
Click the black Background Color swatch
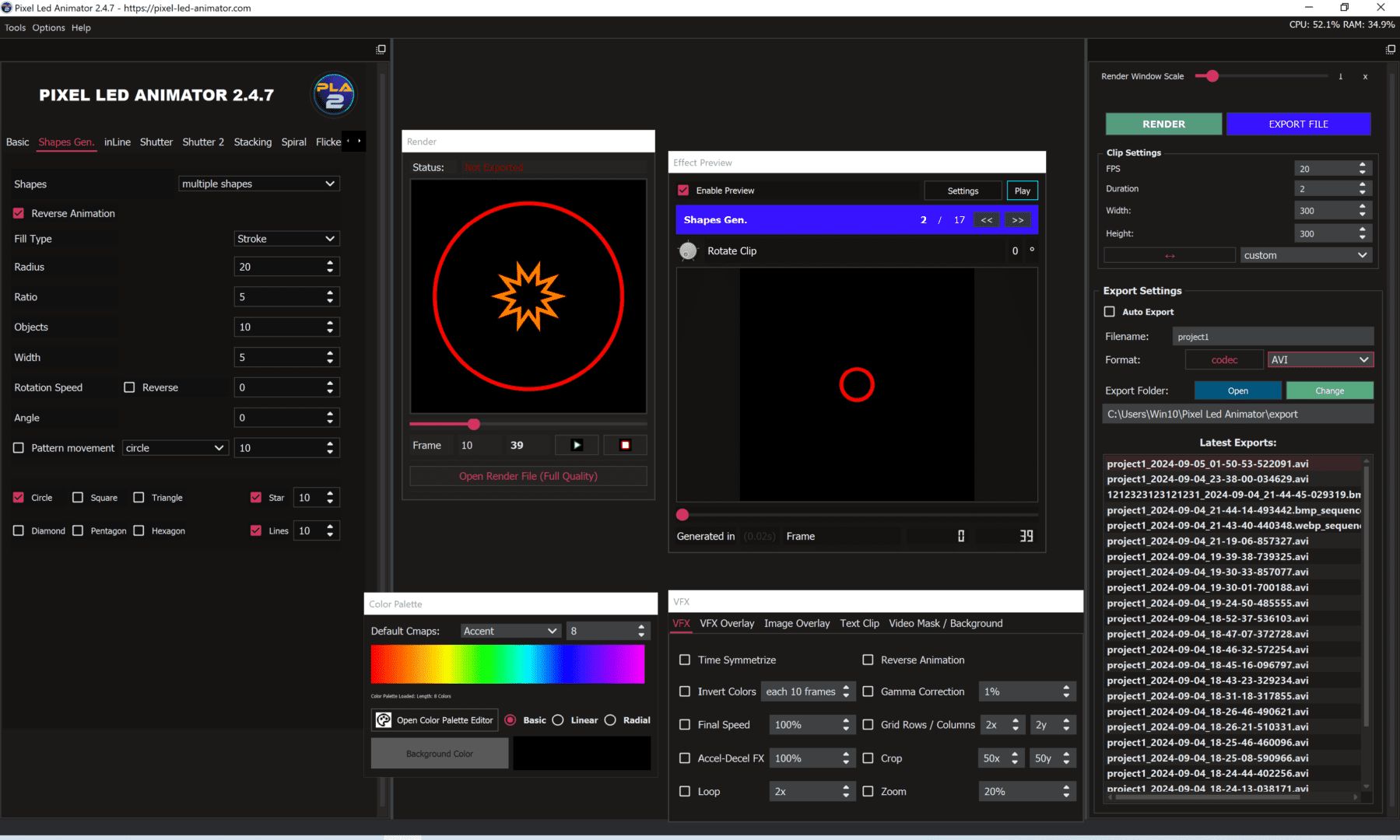(581, 754)
